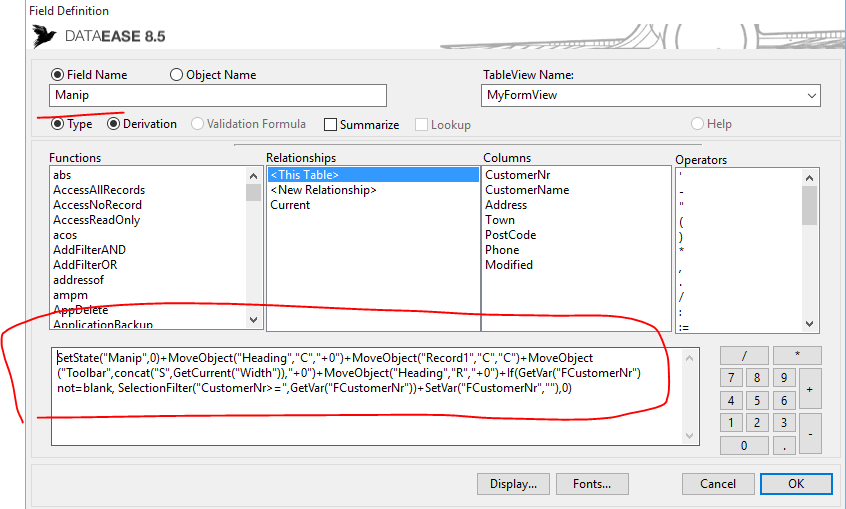This screenshot has height=509, width=846.
Task: Select <This Table> relationship
Action: coord(373,175)
